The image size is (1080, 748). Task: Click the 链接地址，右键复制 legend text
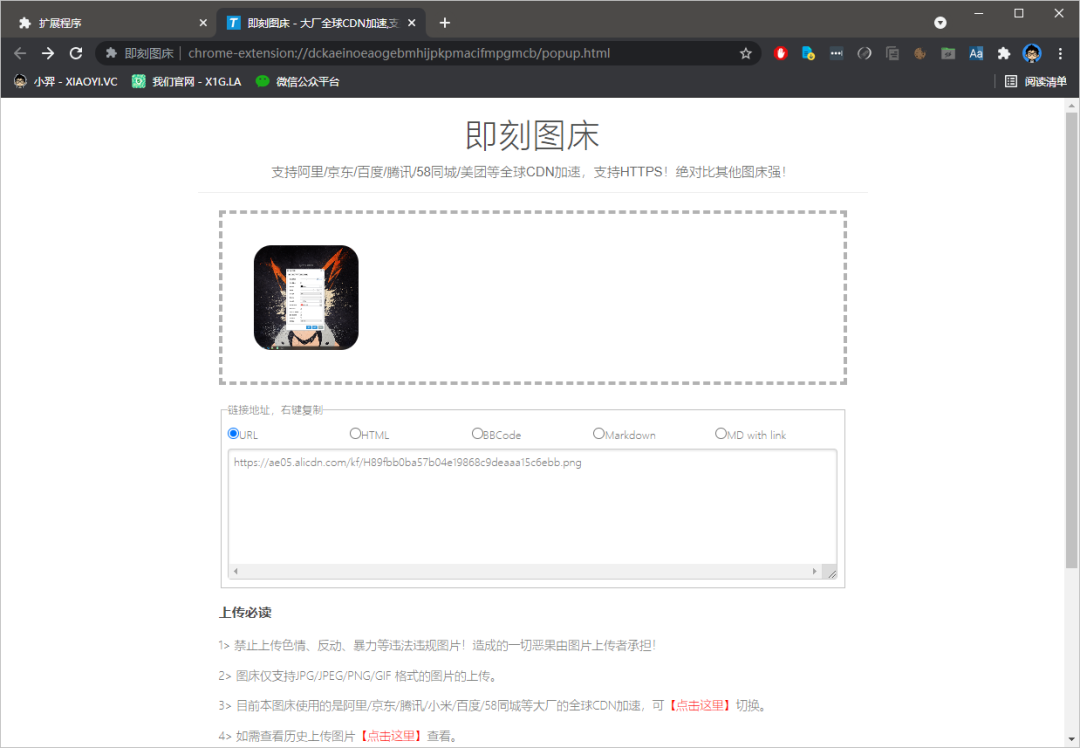(x=275, y=410)
